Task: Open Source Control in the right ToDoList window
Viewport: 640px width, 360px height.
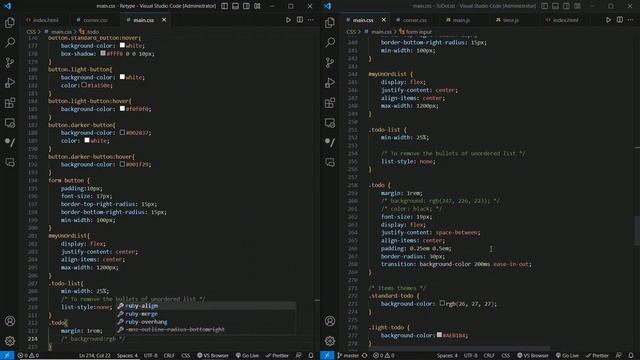Action: coord(330,62)
